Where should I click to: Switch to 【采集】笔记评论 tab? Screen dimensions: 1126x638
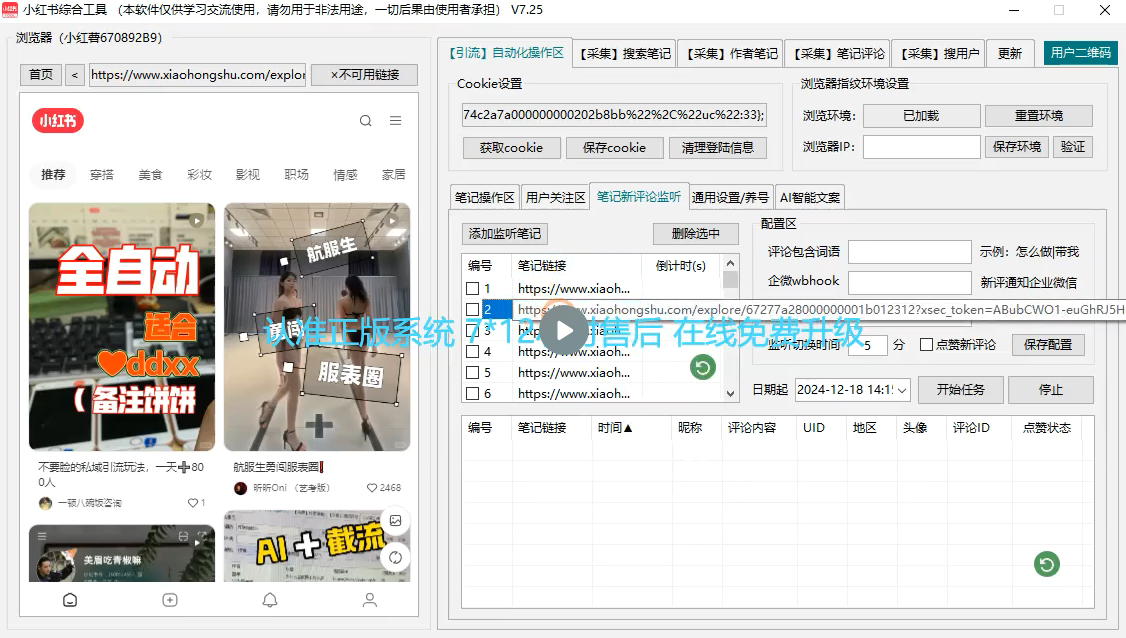pos(838,54)
